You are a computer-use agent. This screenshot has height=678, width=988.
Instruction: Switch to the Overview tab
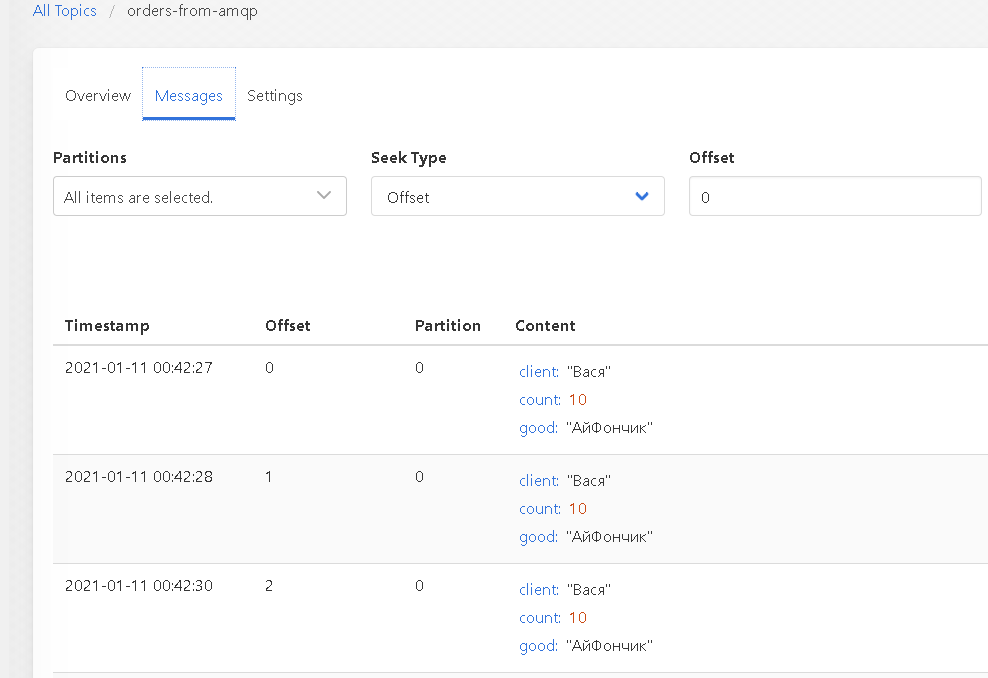coord(98,96)
